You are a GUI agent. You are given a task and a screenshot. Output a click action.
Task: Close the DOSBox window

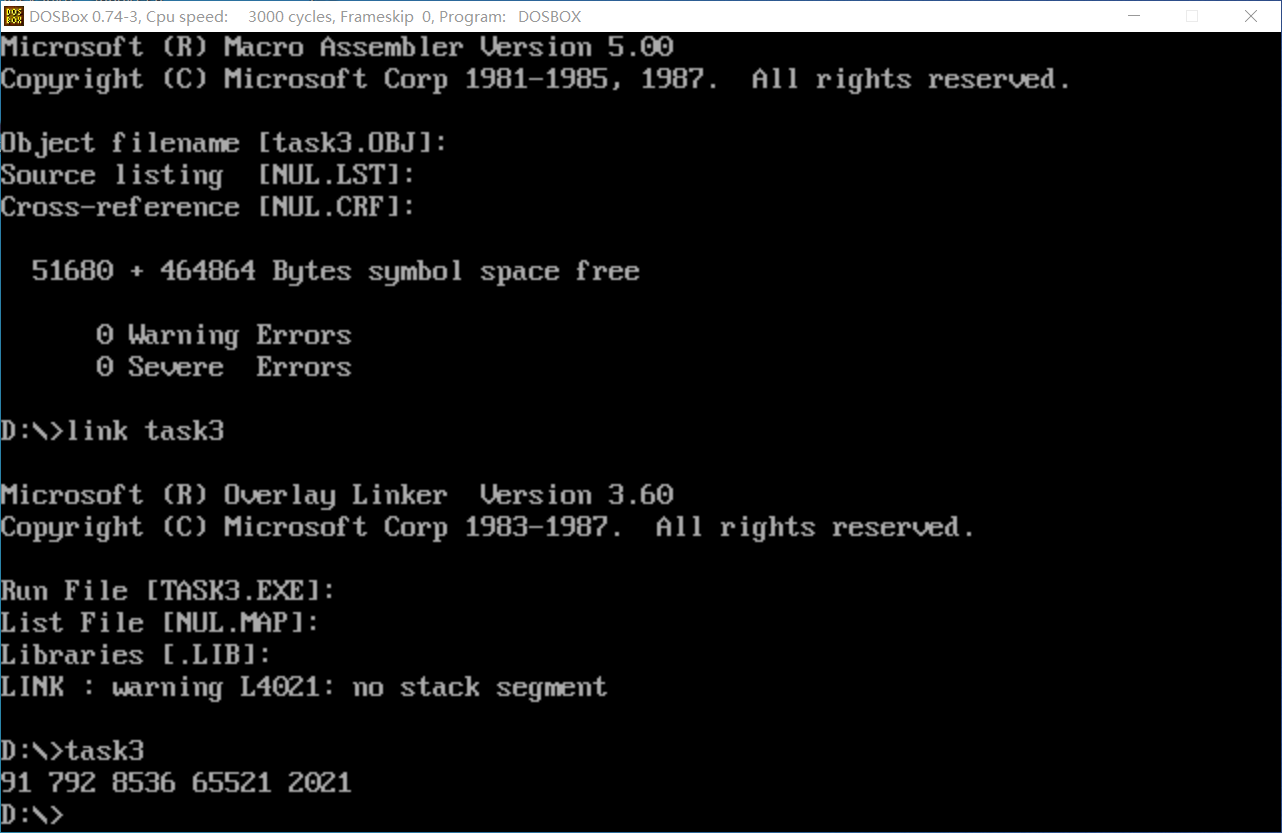click(x=1251, y=16)
